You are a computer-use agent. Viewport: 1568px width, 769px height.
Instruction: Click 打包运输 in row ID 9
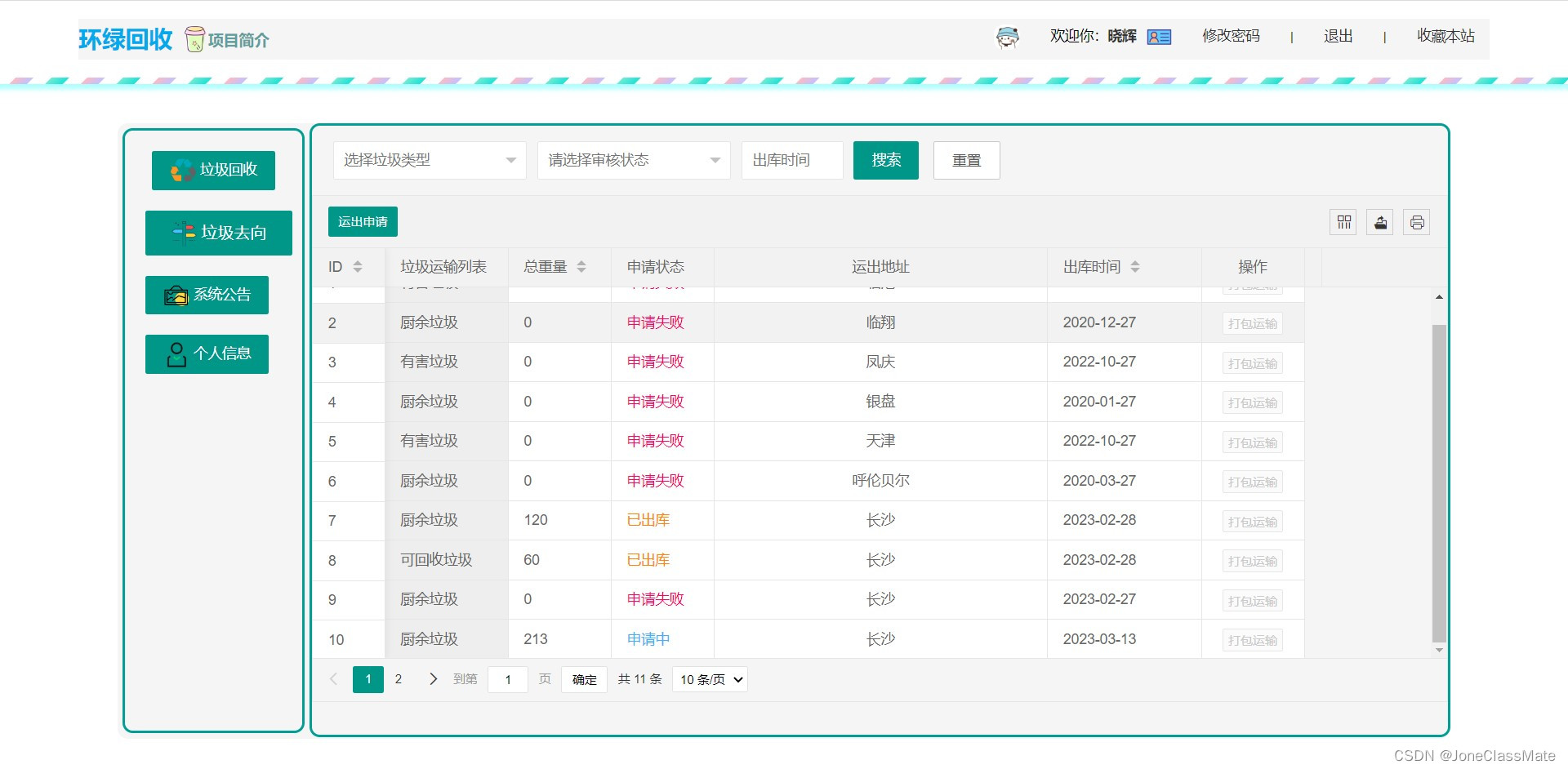(x=1253, y=601)
